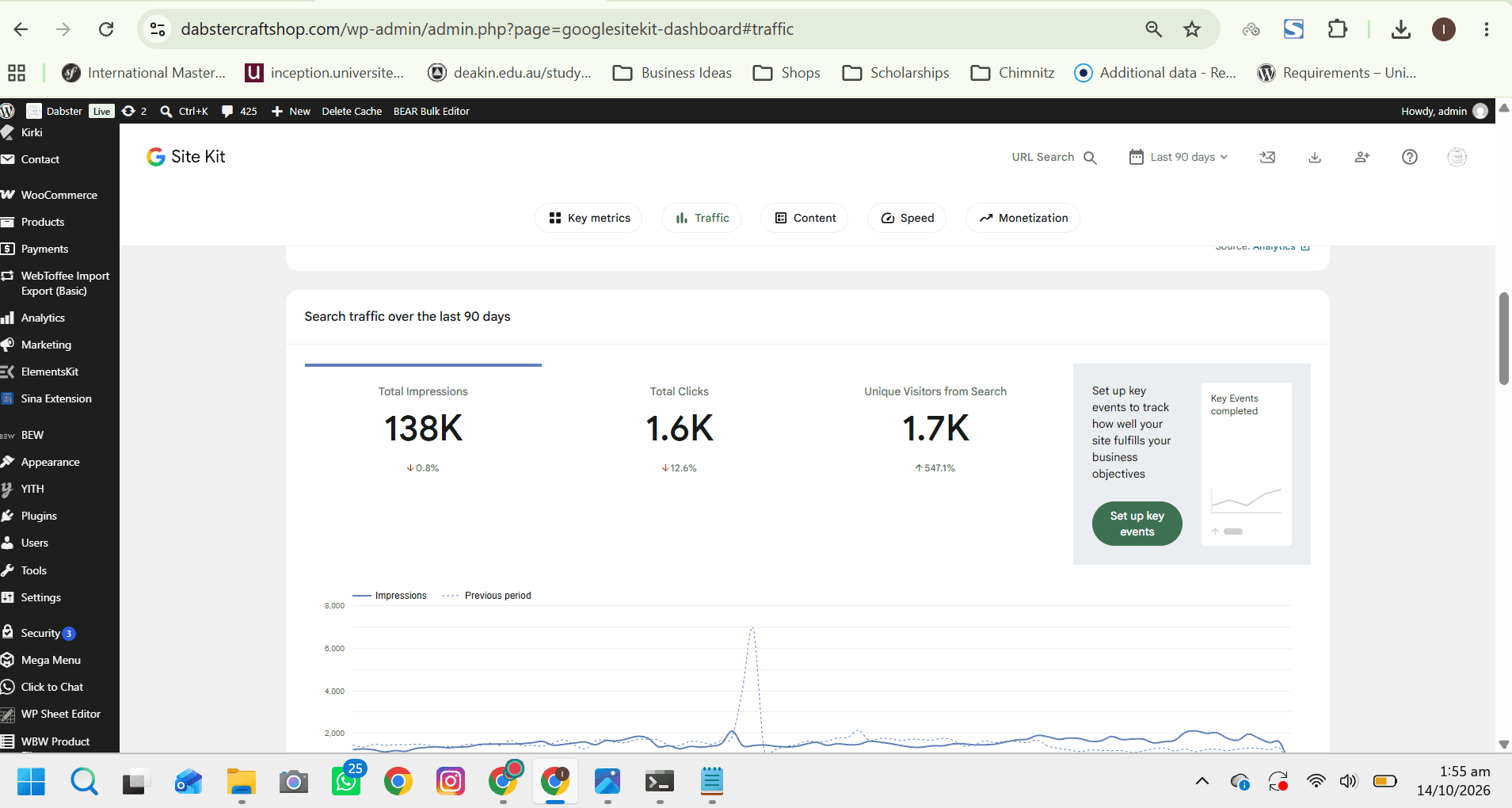Image resolution: width=1512 pixels, height=808 pixels.
Task: Open Instagram from the taskbar
Action: pyautogui.click(x=450, y=781)
